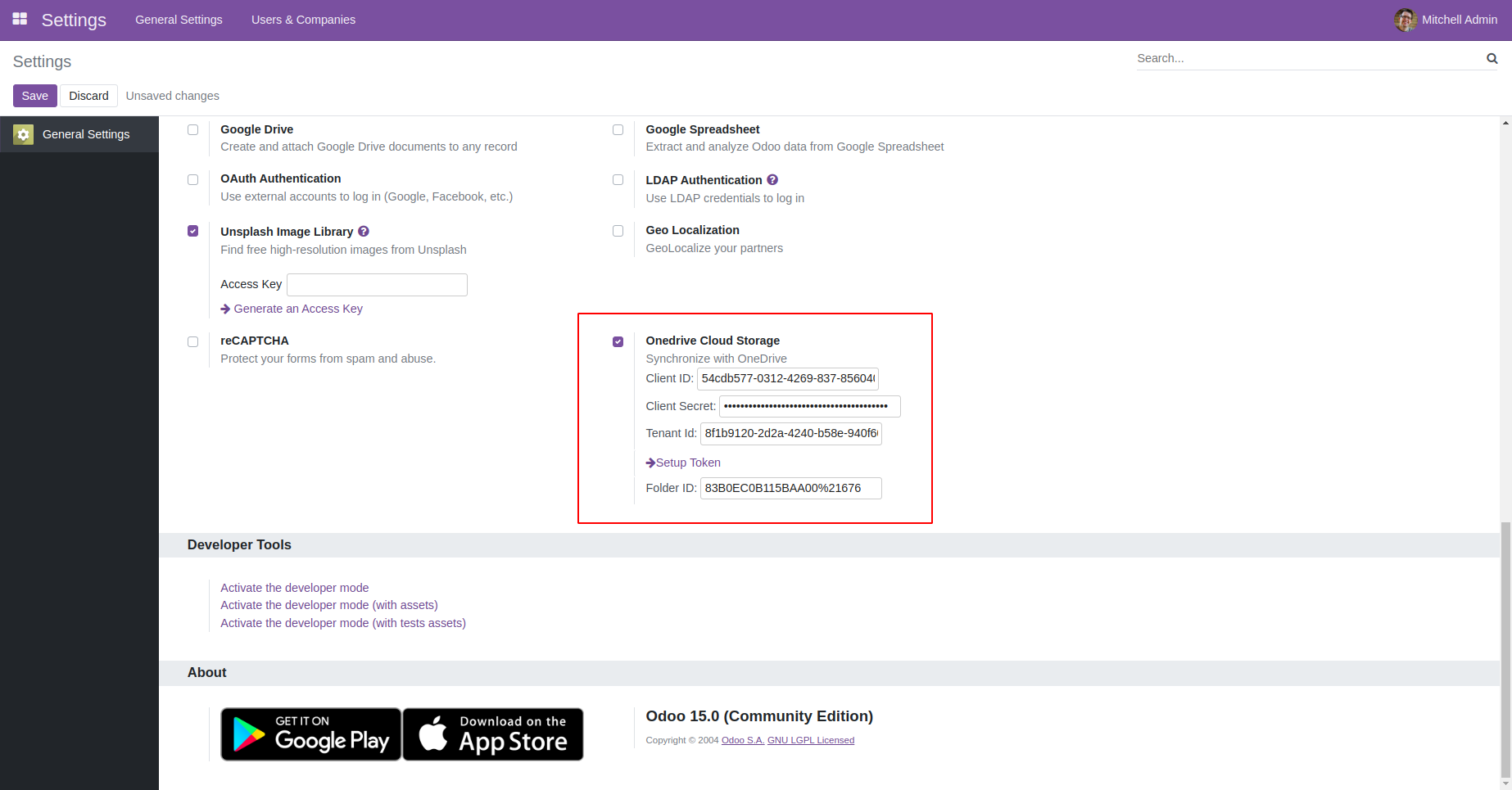The width and height of the screenshot is (1512, 790).
Task: Click the scrollbar up arrow
Action: pos(1505,123)
